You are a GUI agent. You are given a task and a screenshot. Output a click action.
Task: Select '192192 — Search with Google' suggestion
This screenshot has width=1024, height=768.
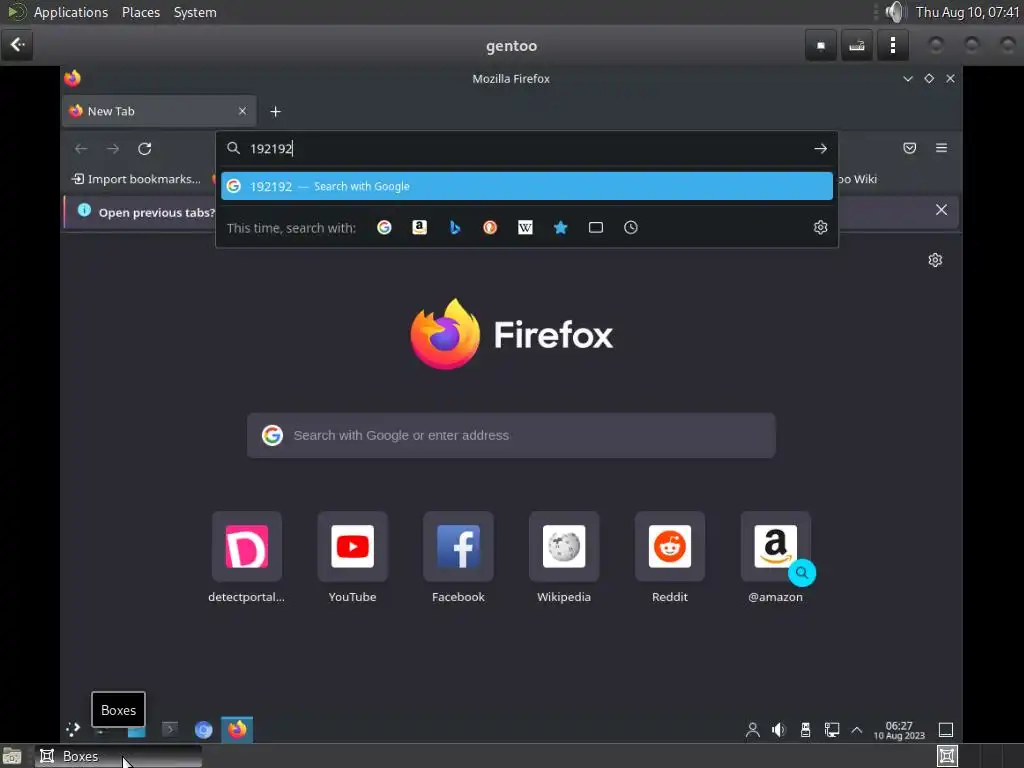pyautogui.click(x=526, y=186)
